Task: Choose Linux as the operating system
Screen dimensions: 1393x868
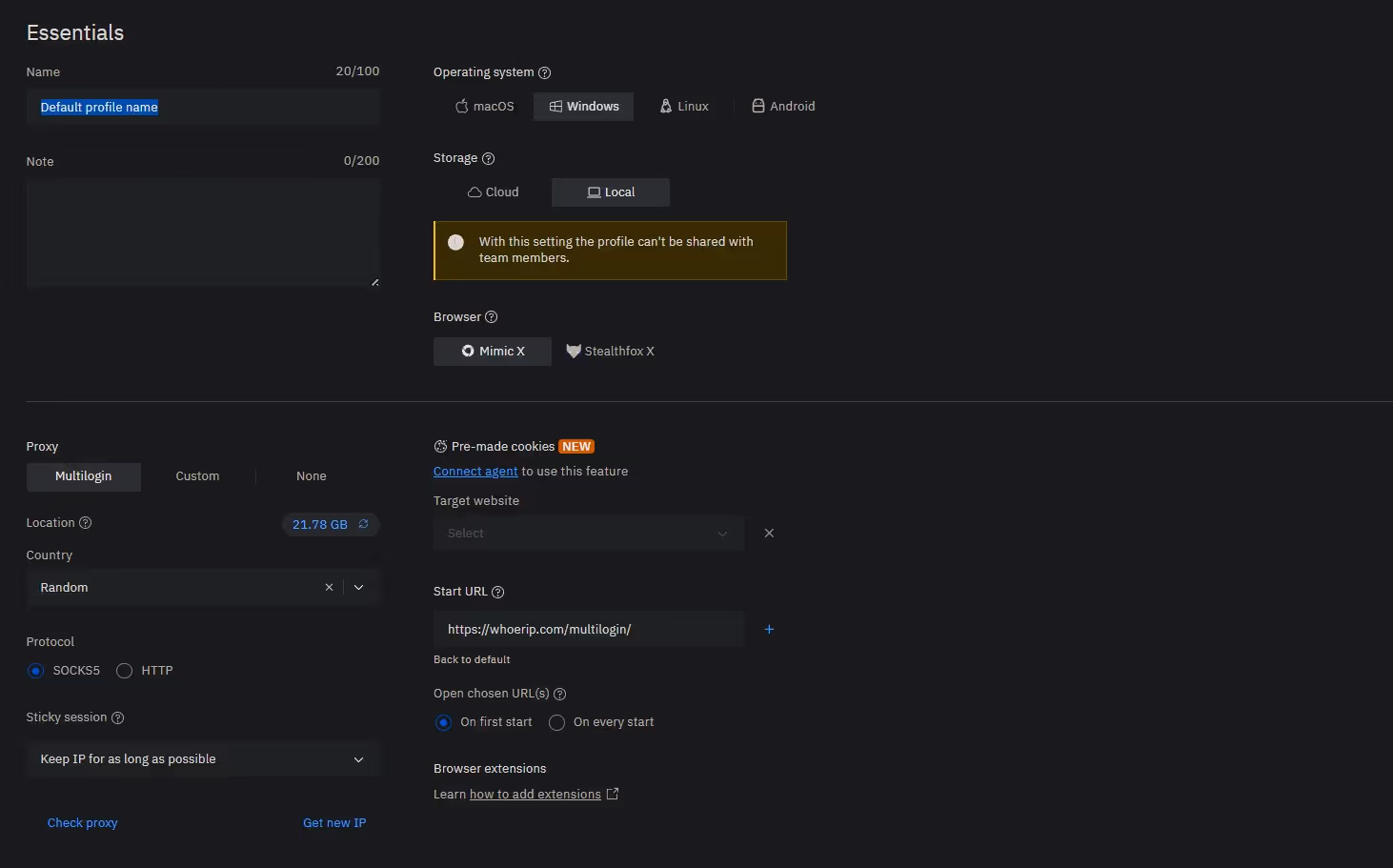Action: (x=683, y=106)
